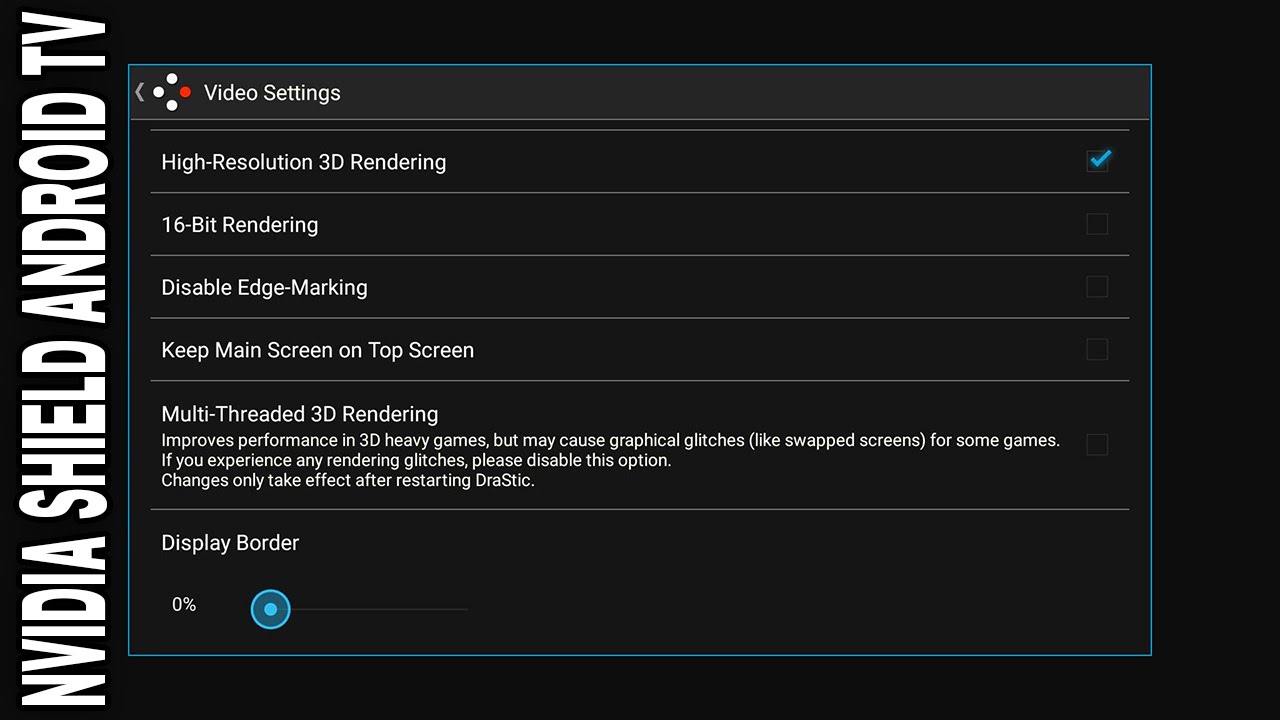Uncheck High-Resolution 3D Rendering checkbox
This screenshot has height=720, width=1280.
[1098, 161]
